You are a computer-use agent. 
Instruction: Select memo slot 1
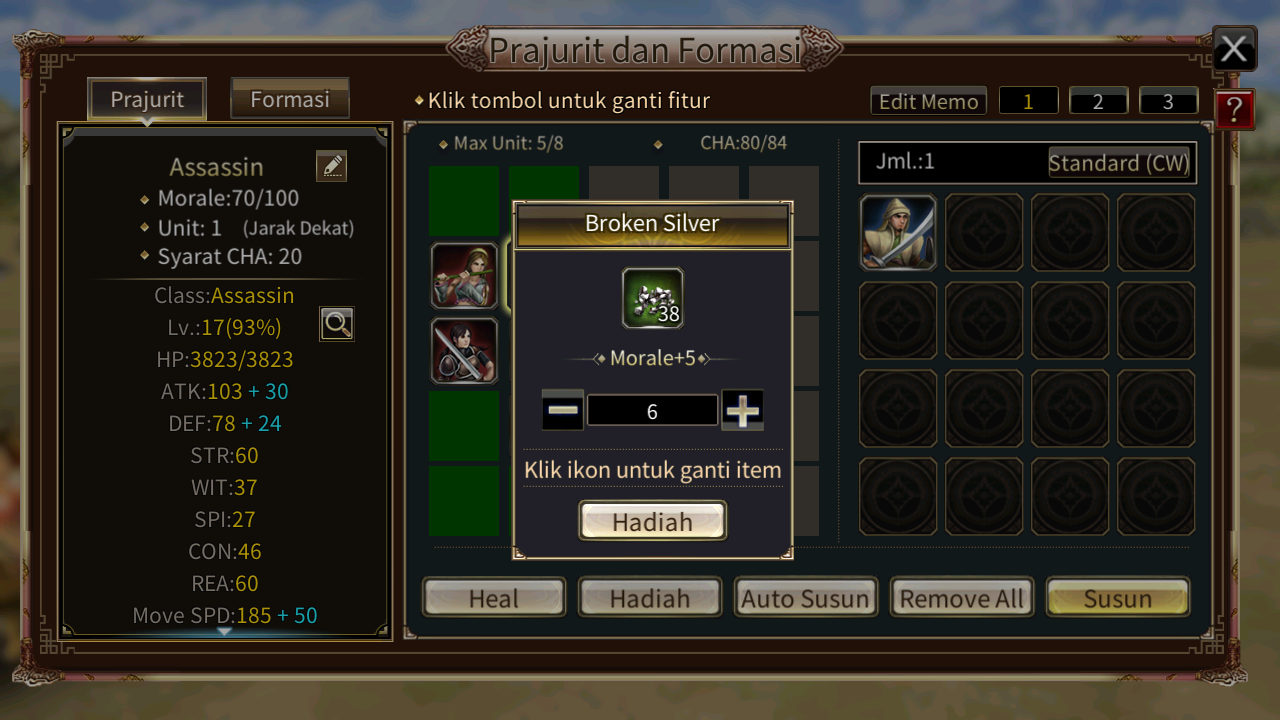click(1028, 101)
